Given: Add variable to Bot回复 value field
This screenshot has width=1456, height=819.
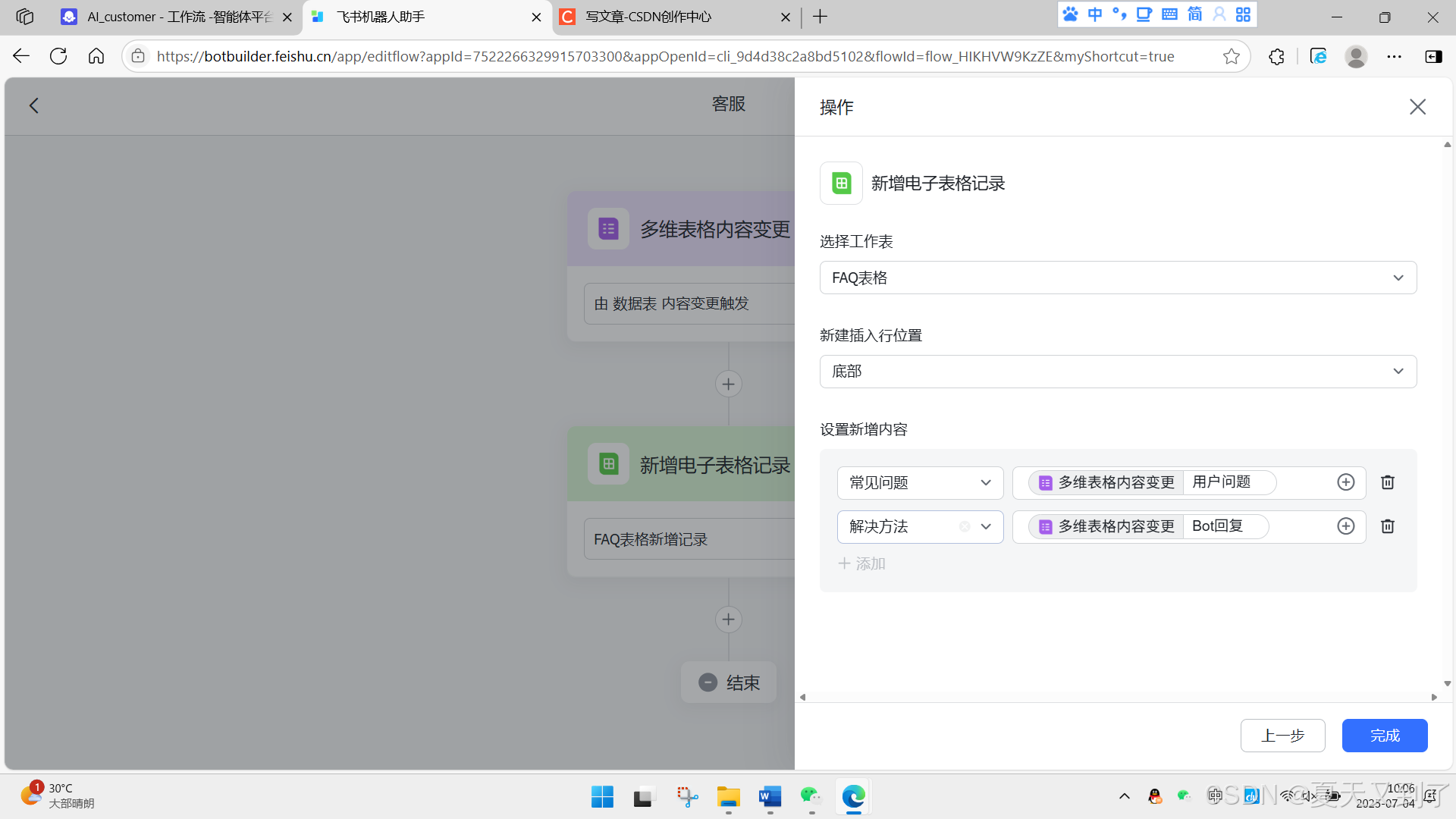Looking at the screenshot, I should coord(1345,526).
